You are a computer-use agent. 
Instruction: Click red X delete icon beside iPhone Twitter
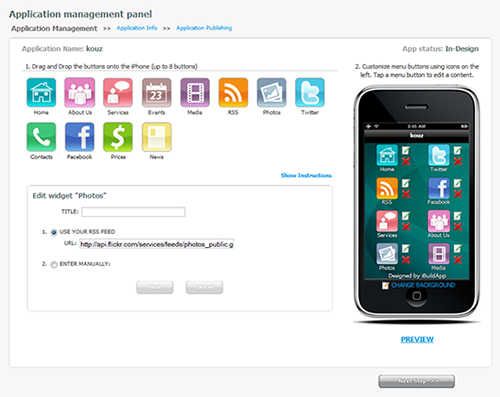click(x=458, y=161)
